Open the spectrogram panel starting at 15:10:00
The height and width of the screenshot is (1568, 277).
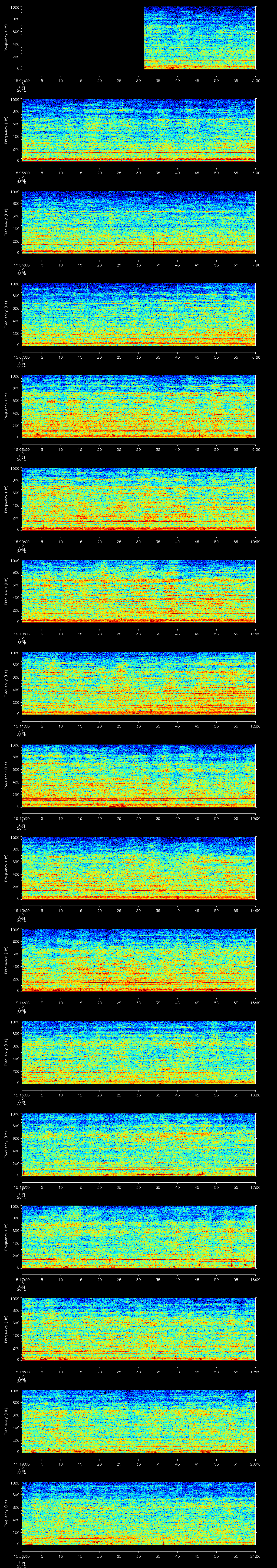coord(139,591)
